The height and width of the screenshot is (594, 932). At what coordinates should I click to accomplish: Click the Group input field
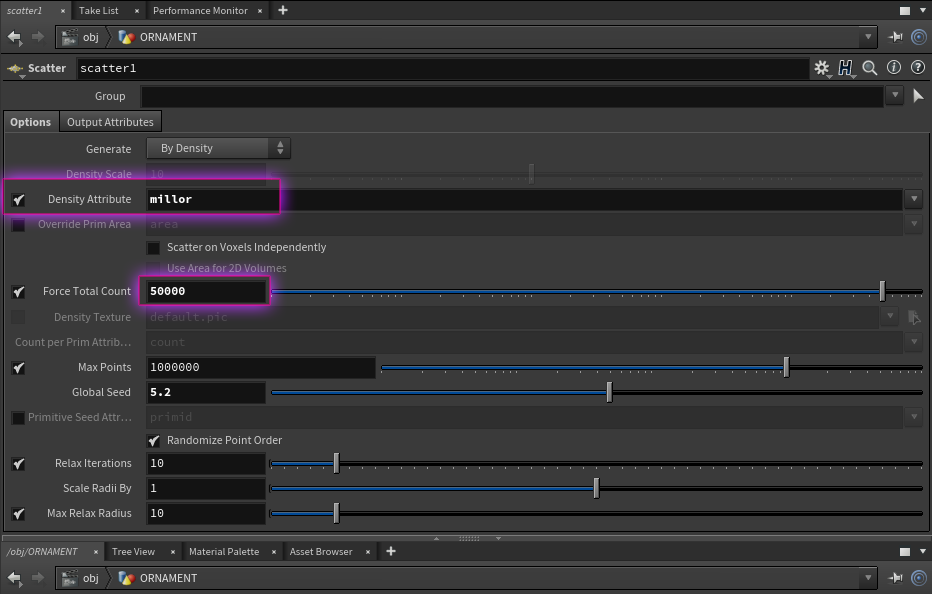(x=512, y=96)
